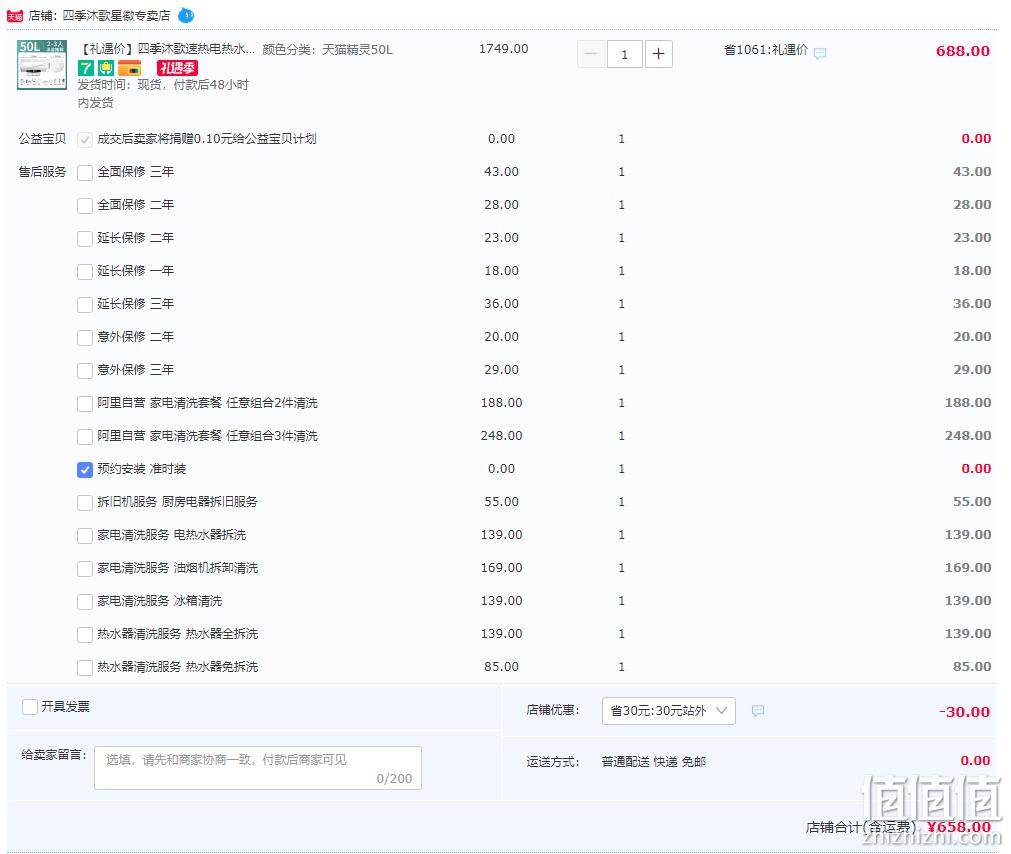
Task: Check 家电清洗服务 油烟机拆卸清洗 option
Action: tap(84, 568)
